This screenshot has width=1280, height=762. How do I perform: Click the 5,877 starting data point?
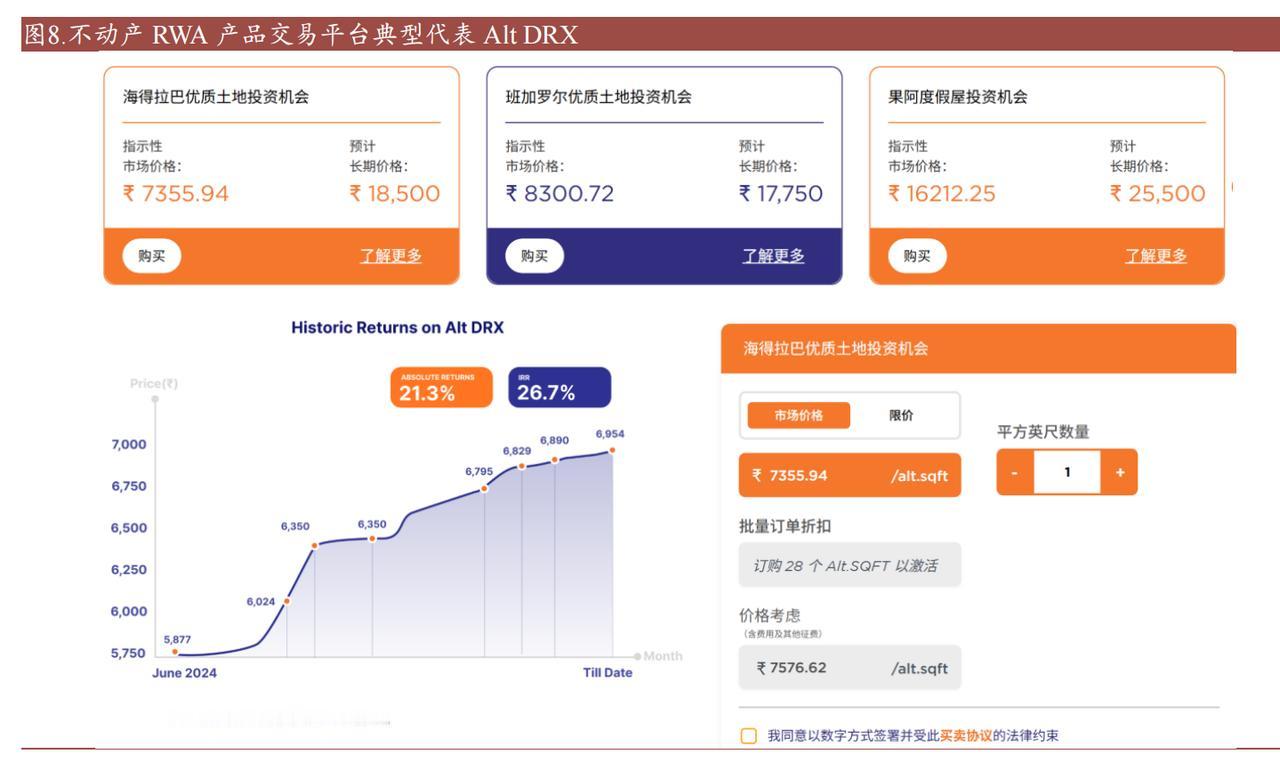175,652
